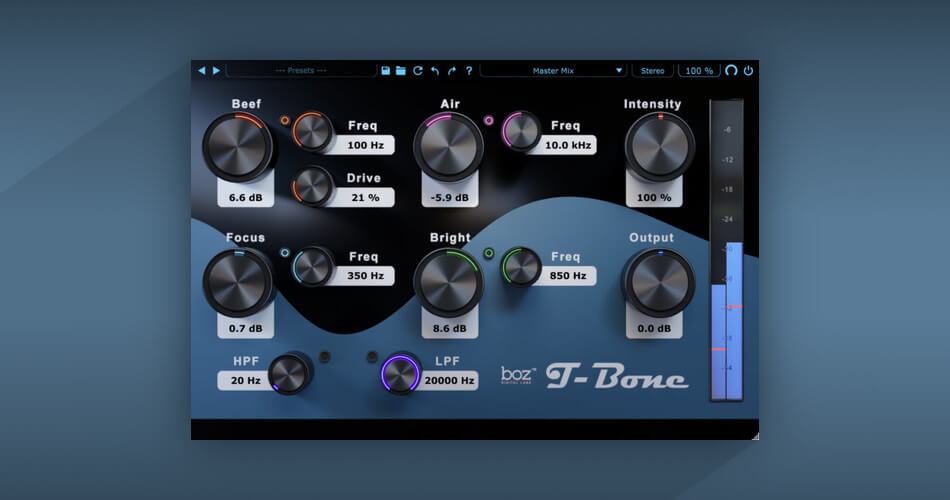This screenshot has height=500, width=950.
Task: Open help with the question mark icon
Action: [x=468, y=71]
